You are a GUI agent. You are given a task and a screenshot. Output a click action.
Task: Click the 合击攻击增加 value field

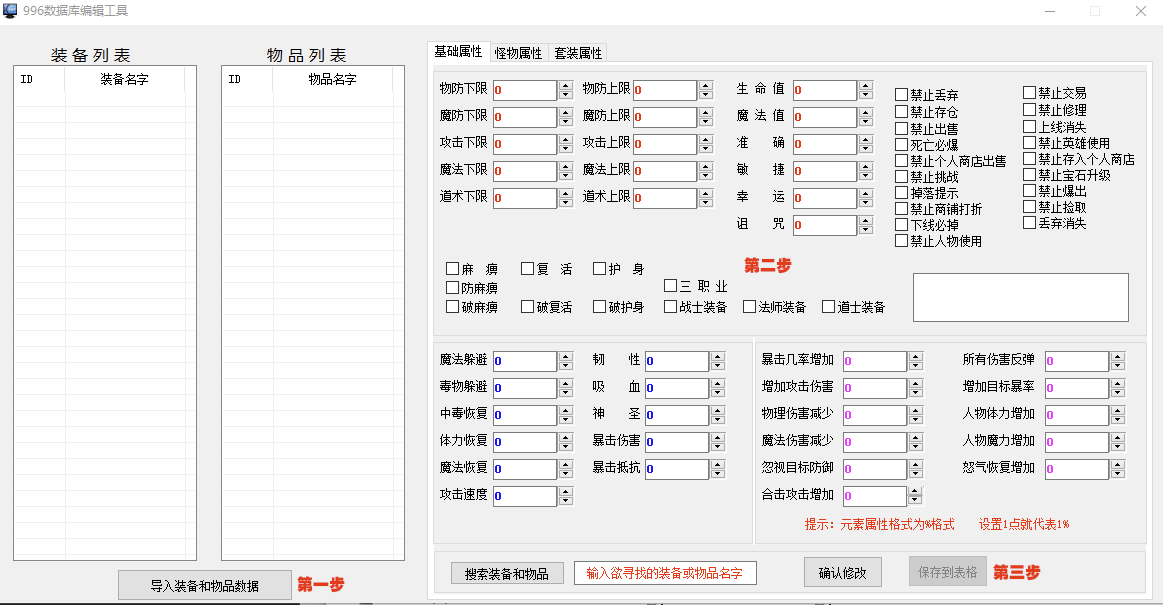click(x=875, y=496)
